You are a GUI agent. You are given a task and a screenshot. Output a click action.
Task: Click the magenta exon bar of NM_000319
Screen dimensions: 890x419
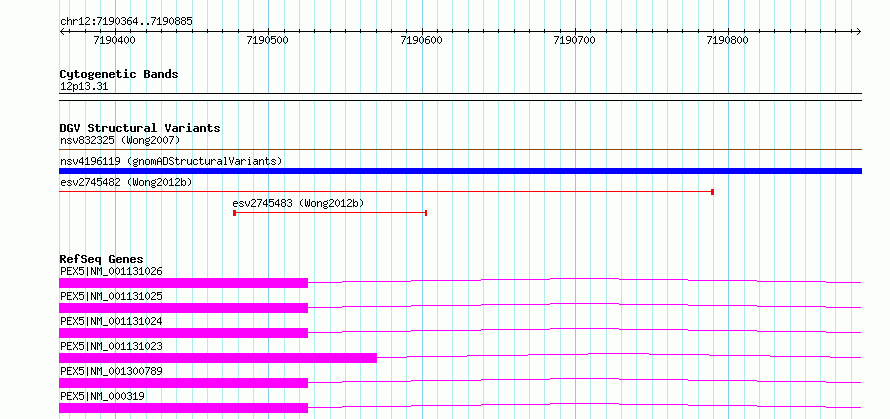(x=183, y=408)
